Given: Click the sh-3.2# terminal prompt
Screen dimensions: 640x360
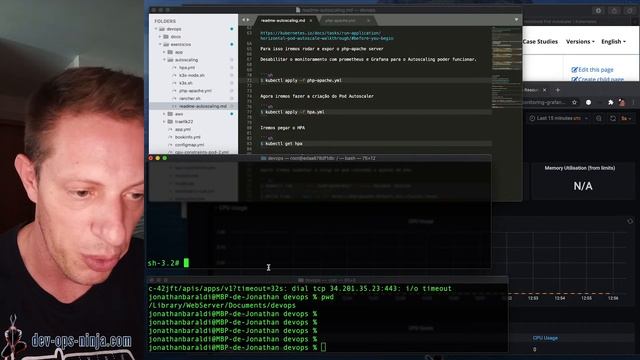Looking at the screenshot, I should click(163, 263).
